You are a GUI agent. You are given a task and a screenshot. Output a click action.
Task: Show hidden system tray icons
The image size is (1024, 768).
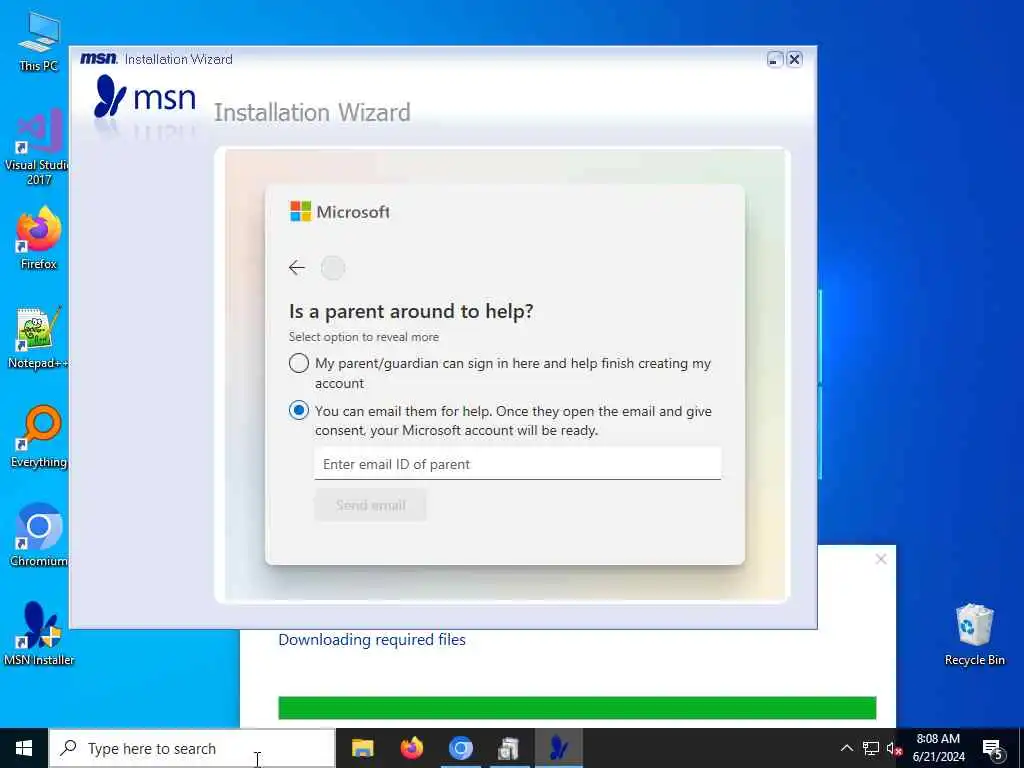(x=846, y=748)
